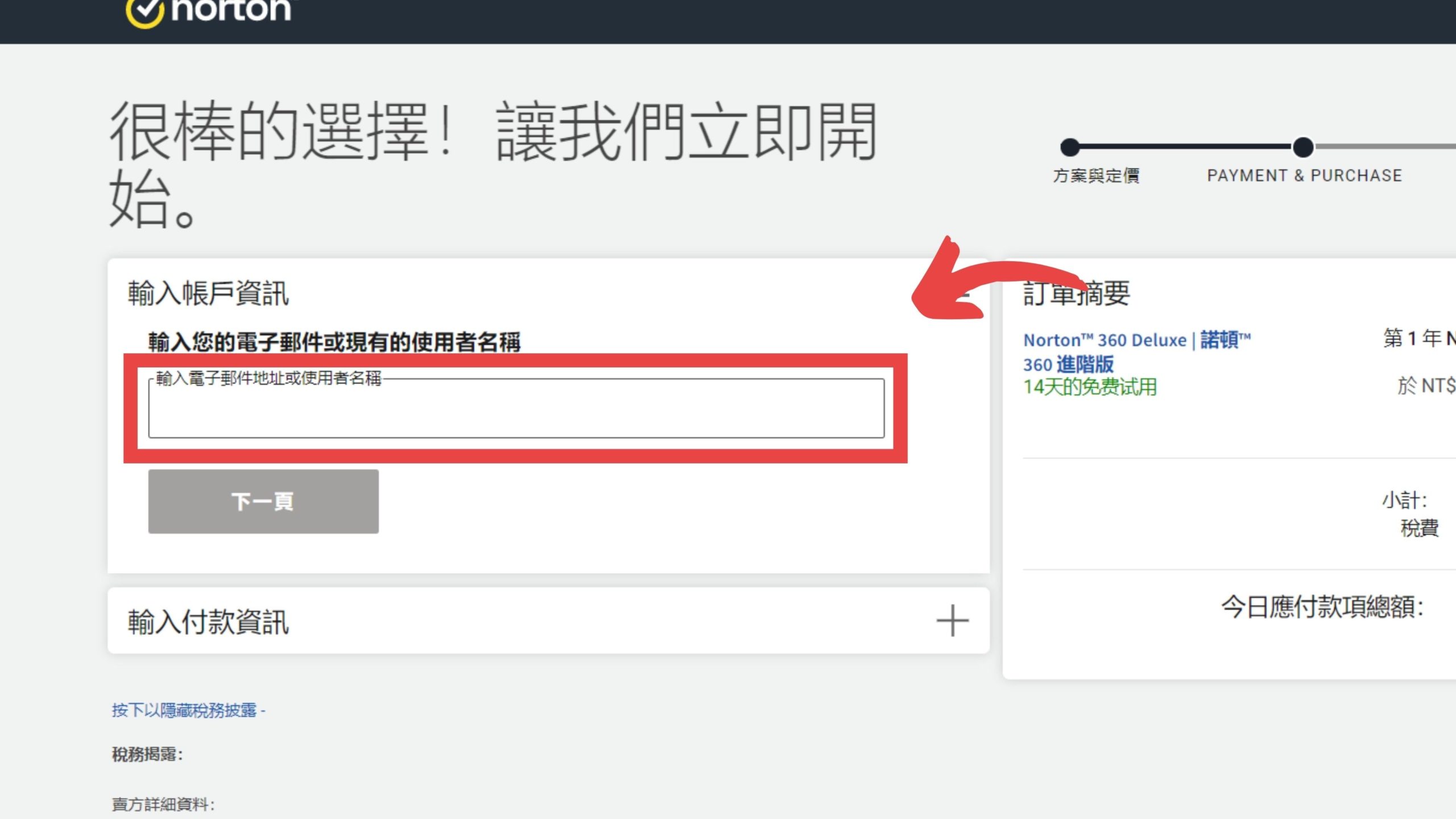Viewport: 1456px width, 819px height.
Task: Click the 方案與定價 step label
Action: 1096,176
